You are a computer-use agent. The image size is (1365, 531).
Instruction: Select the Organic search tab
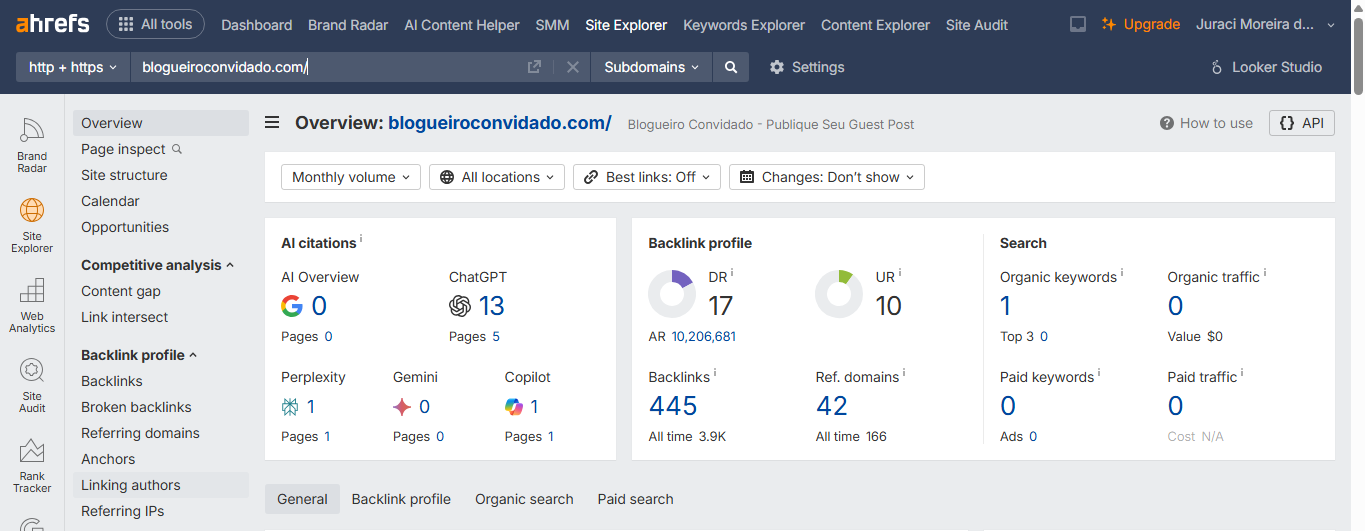coord(524,499)
